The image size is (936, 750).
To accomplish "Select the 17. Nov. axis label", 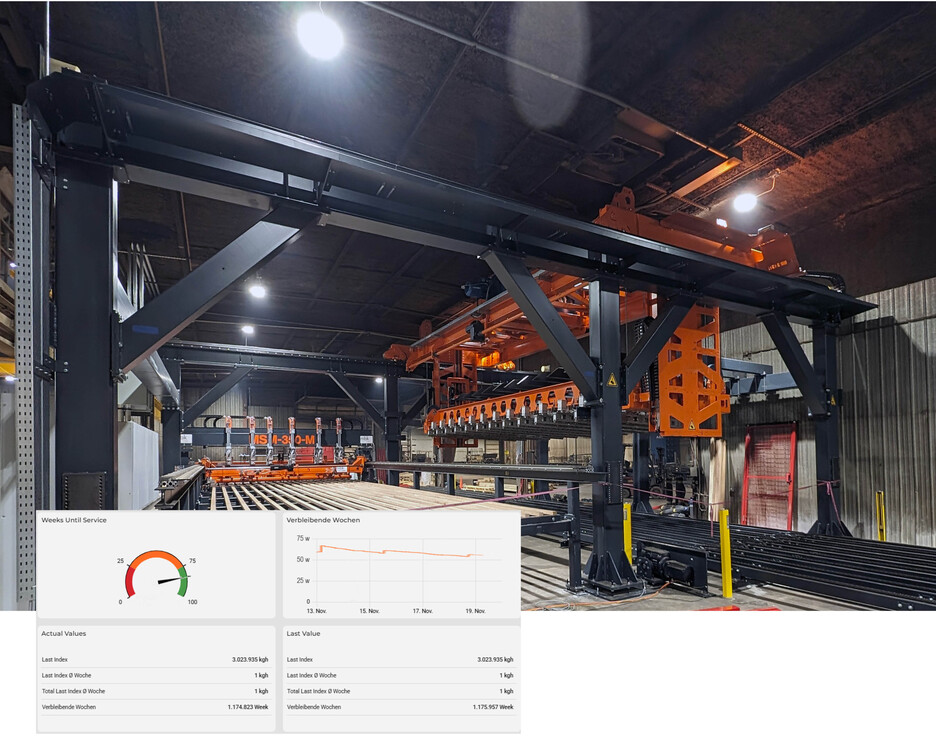I will click(x=423, y=611).
